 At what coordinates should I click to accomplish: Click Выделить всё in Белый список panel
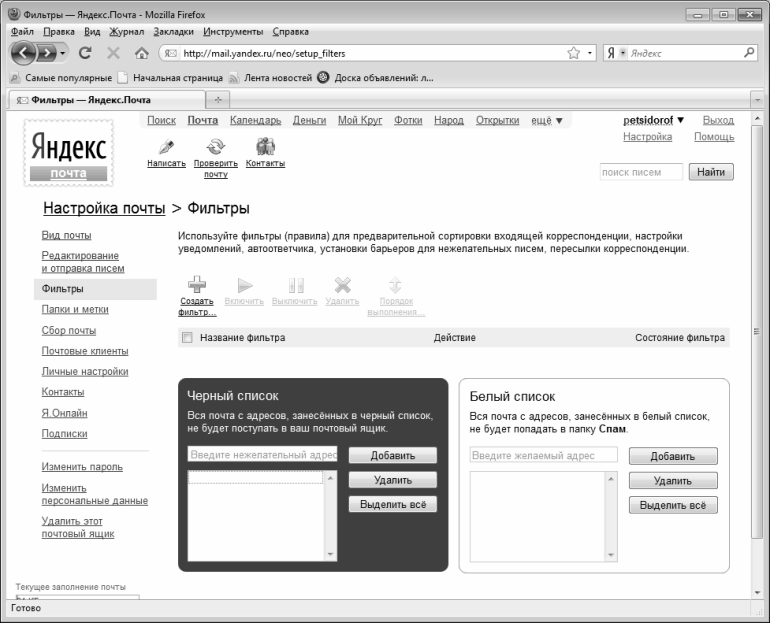(x=673, y=505)
